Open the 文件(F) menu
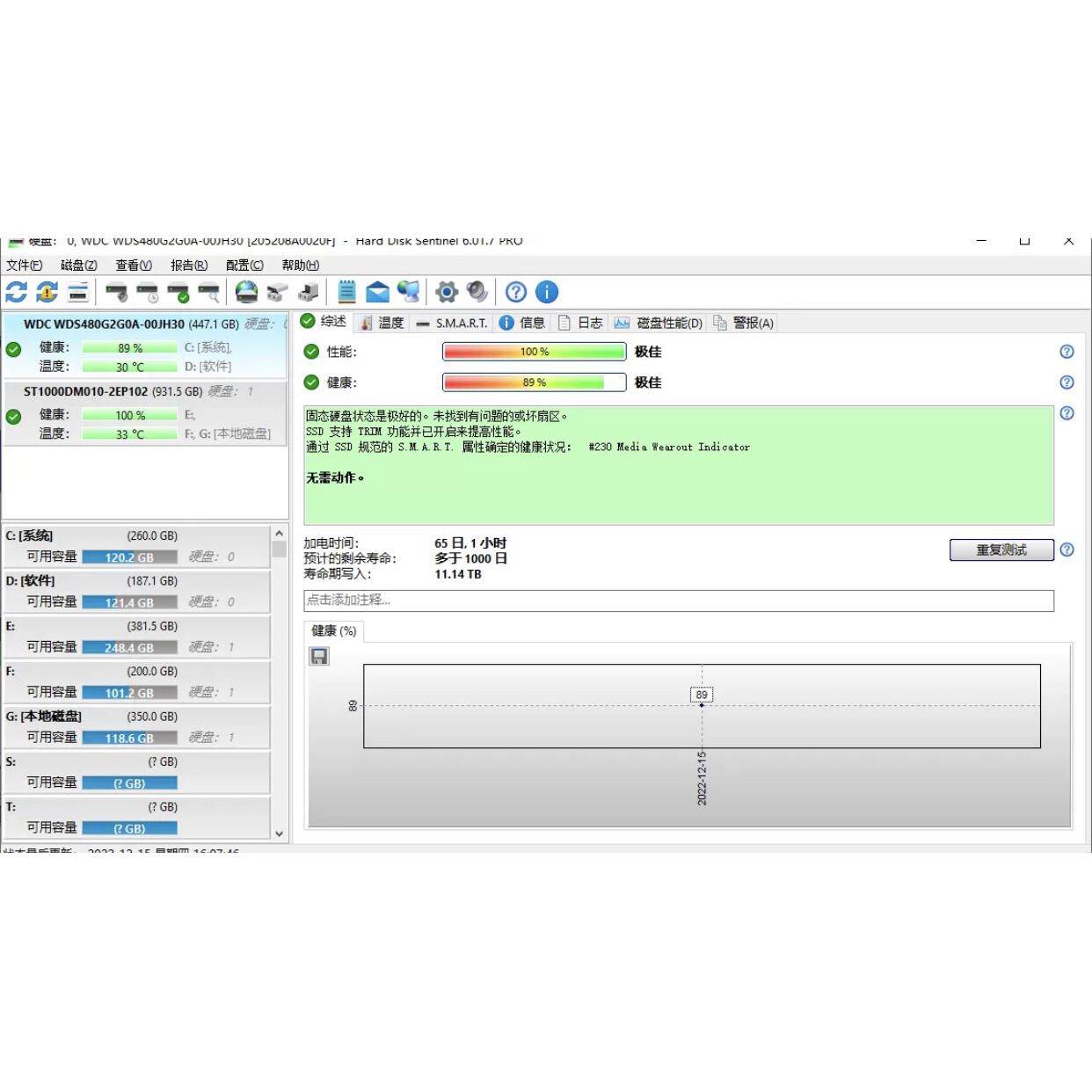The width and height of the screenshot is (1092, 1092). click(x=25, y=265)
